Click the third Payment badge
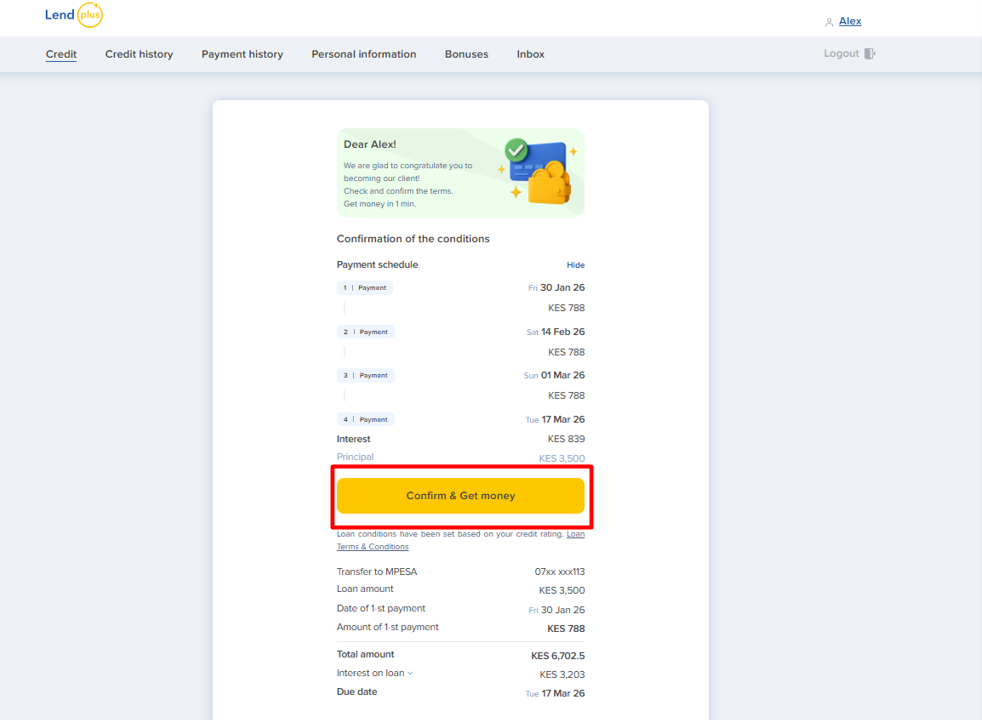Image resolution: width=982 pixels, height=720 pixels. (x=365, y=376)
